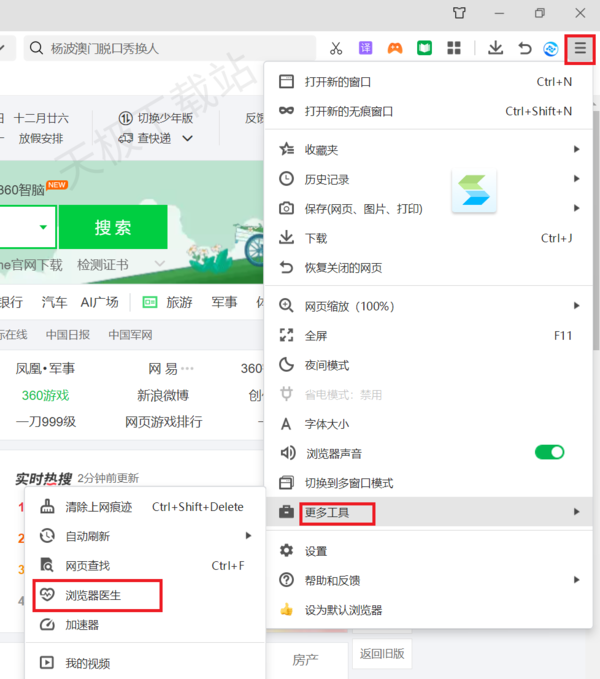This screenshot has height=679, width=600.
Task: Click the address bar search field
Action: tap(170, 48)
